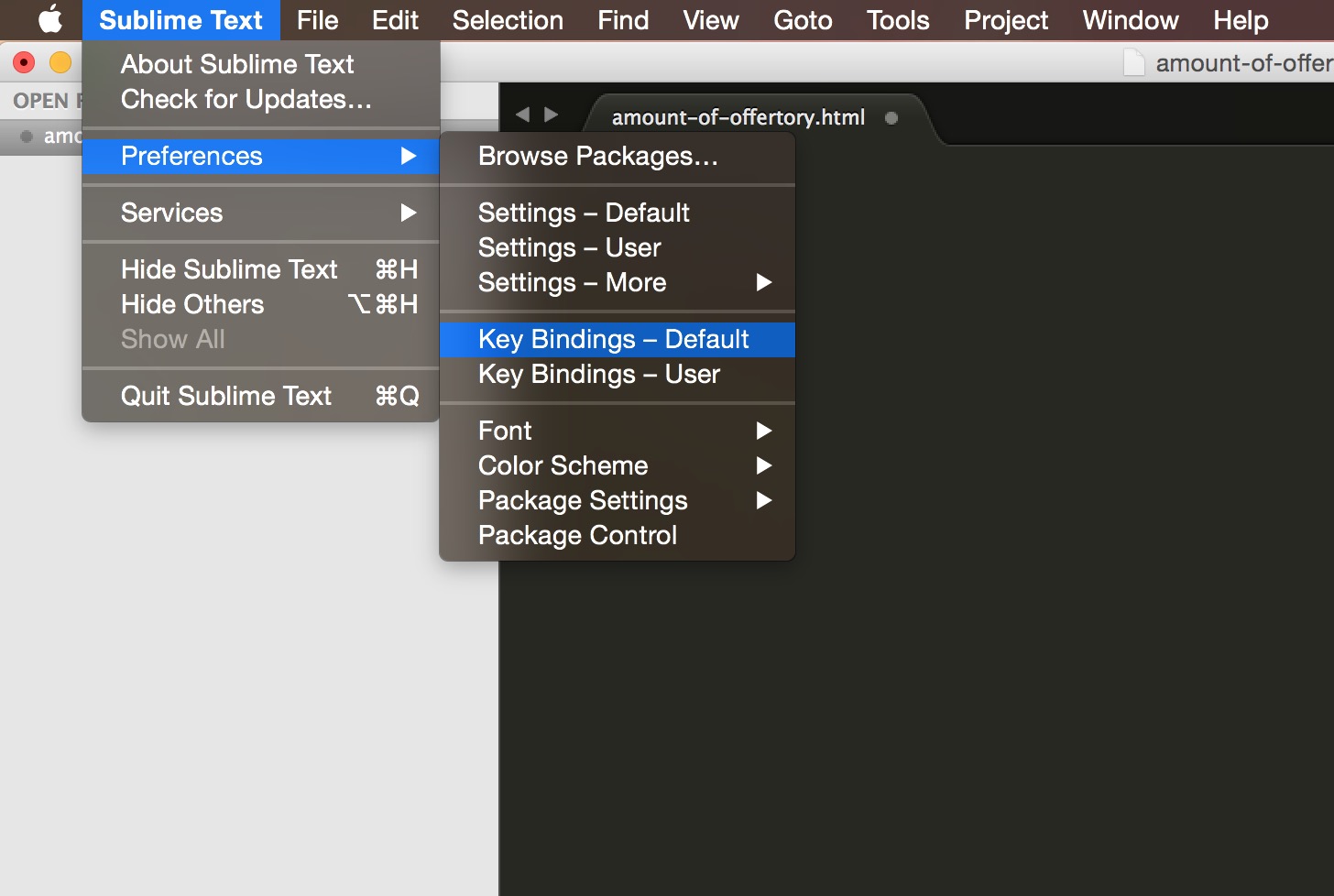Open the Window menu
This screenshot has height=896, width=1334.
click(1131, 20)
